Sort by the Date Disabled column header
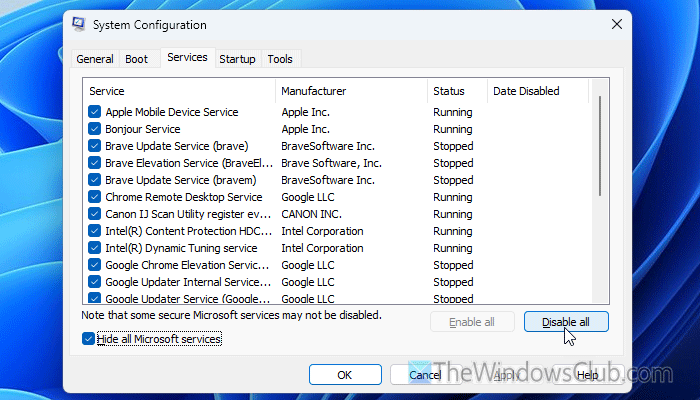700x400 pixels. [x=538, y=91]
